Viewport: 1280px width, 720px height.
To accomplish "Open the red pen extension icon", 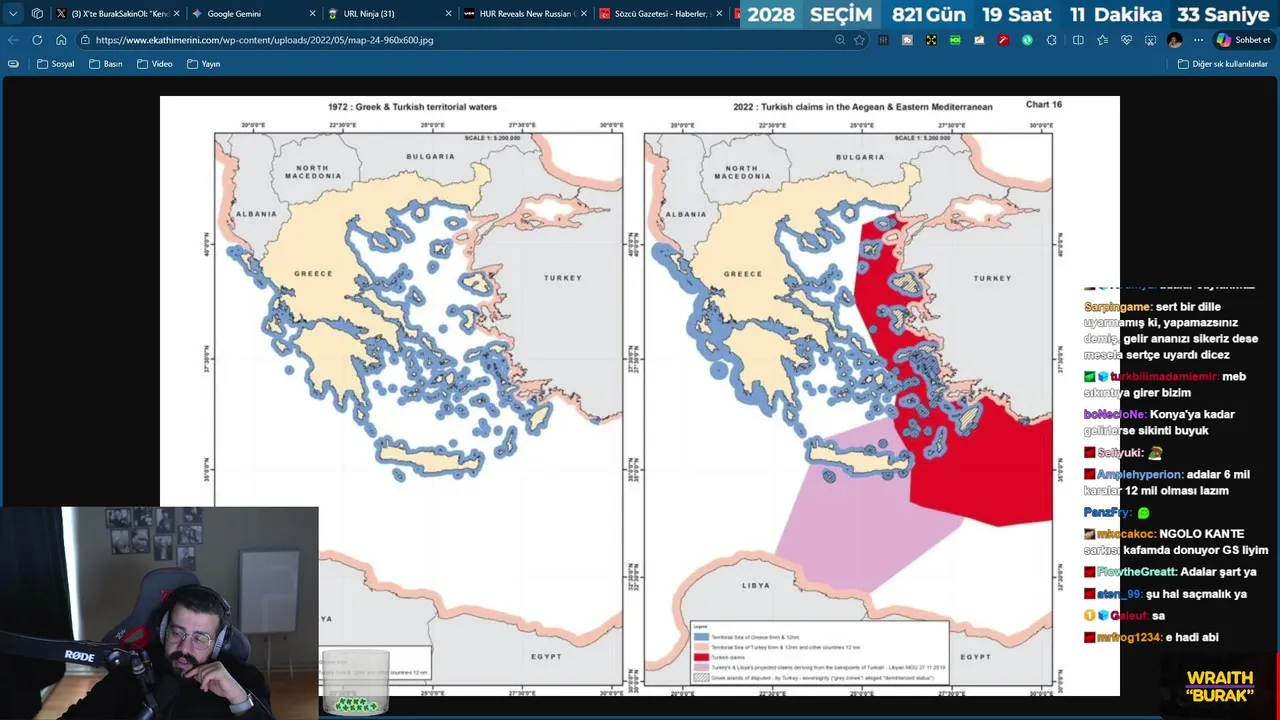I will click(1003, 40).
